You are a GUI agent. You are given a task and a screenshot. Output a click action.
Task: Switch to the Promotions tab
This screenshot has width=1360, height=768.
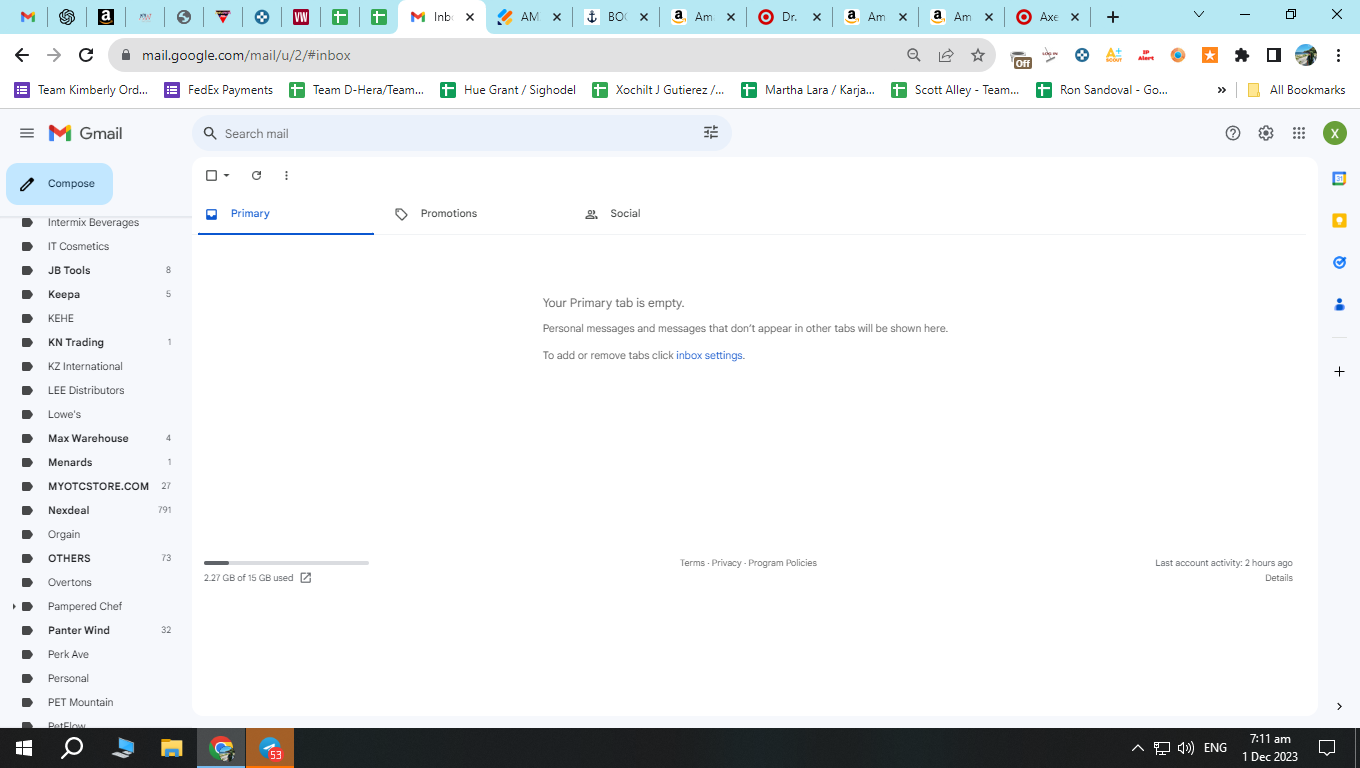point(476,214)
